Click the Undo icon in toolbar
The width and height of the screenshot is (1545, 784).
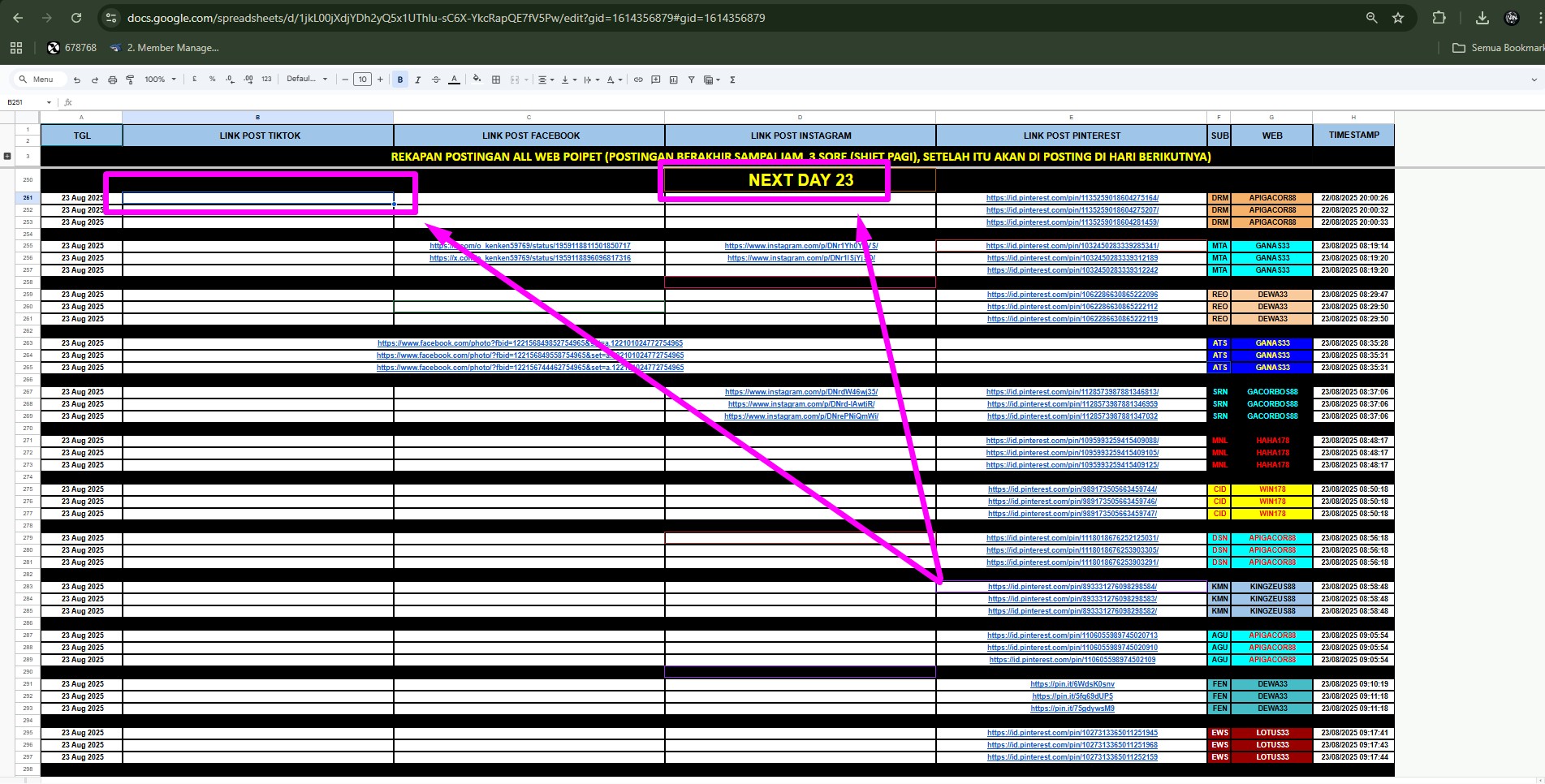click(77, 80)
